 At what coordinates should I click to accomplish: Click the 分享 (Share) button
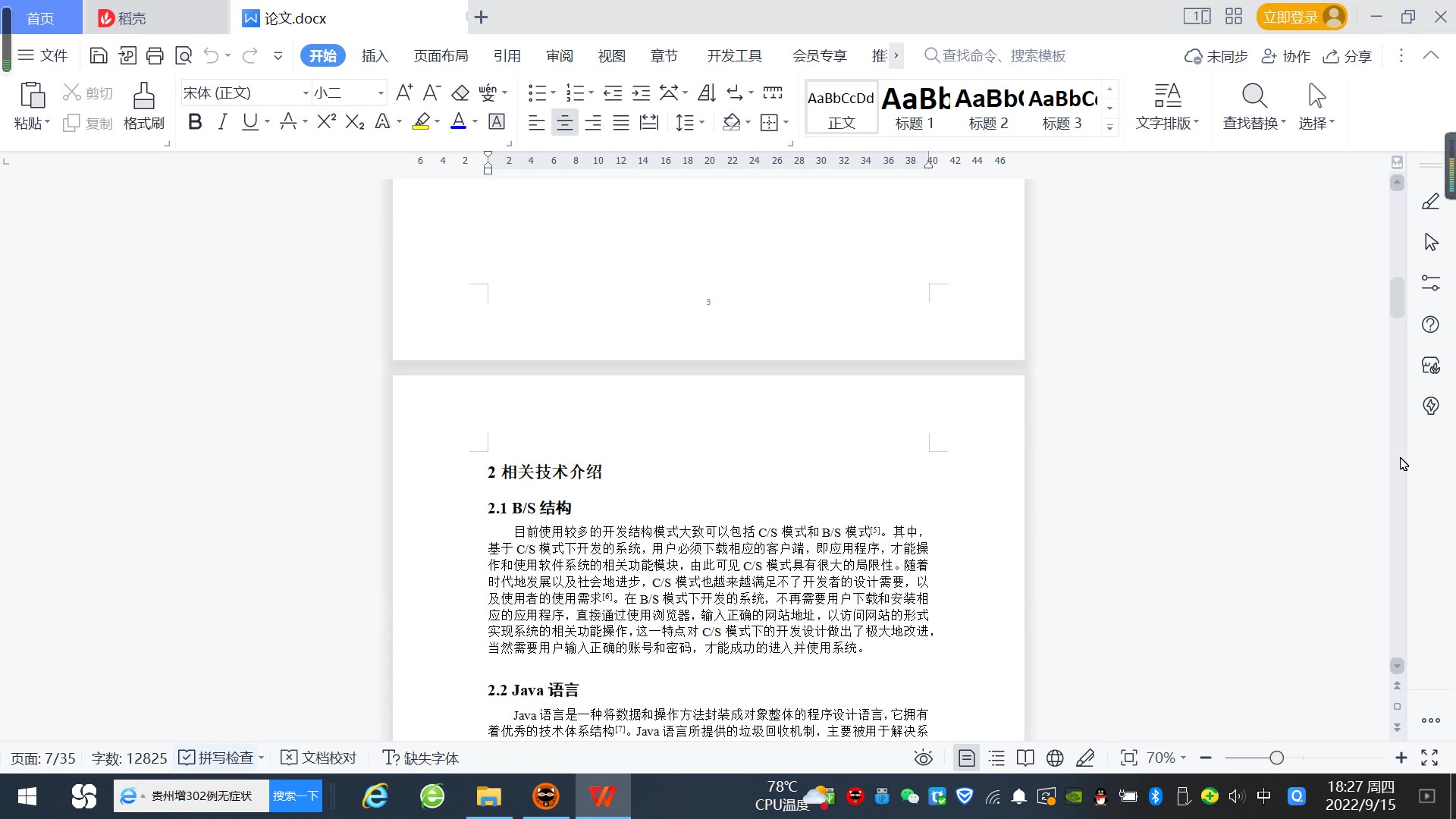pos(1348,55)
